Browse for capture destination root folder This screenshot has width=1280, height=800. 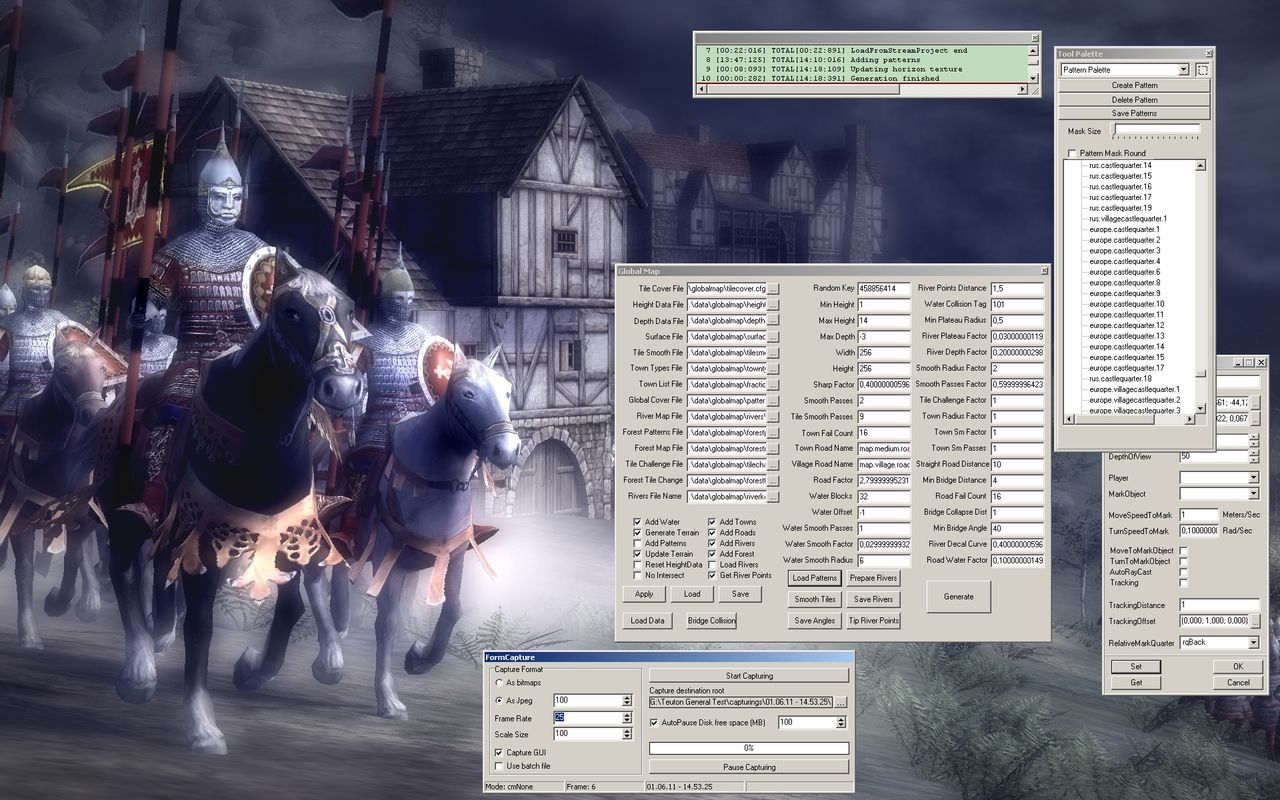[840, 702]
